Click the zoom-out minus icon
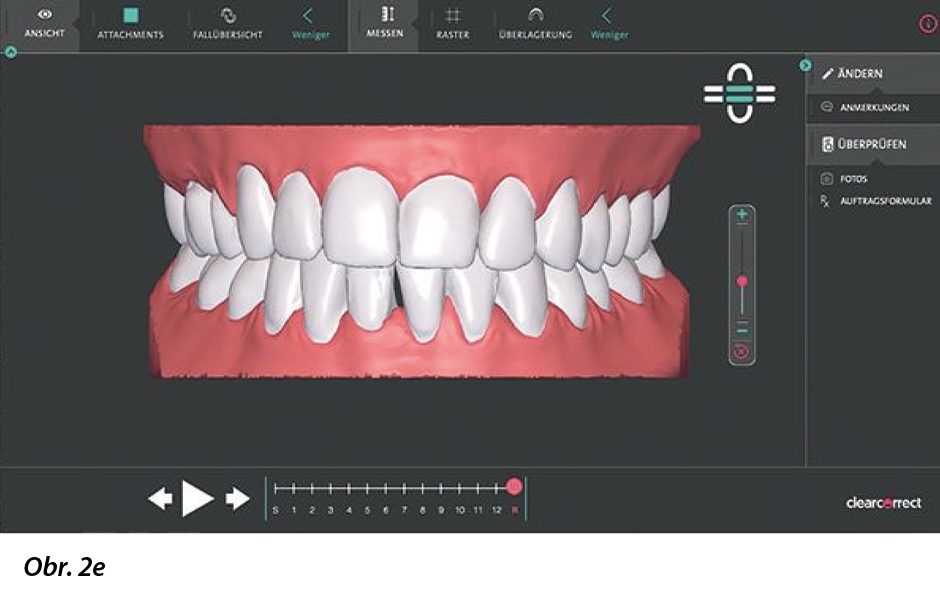 pyautogui.click(x=742, y=329)
